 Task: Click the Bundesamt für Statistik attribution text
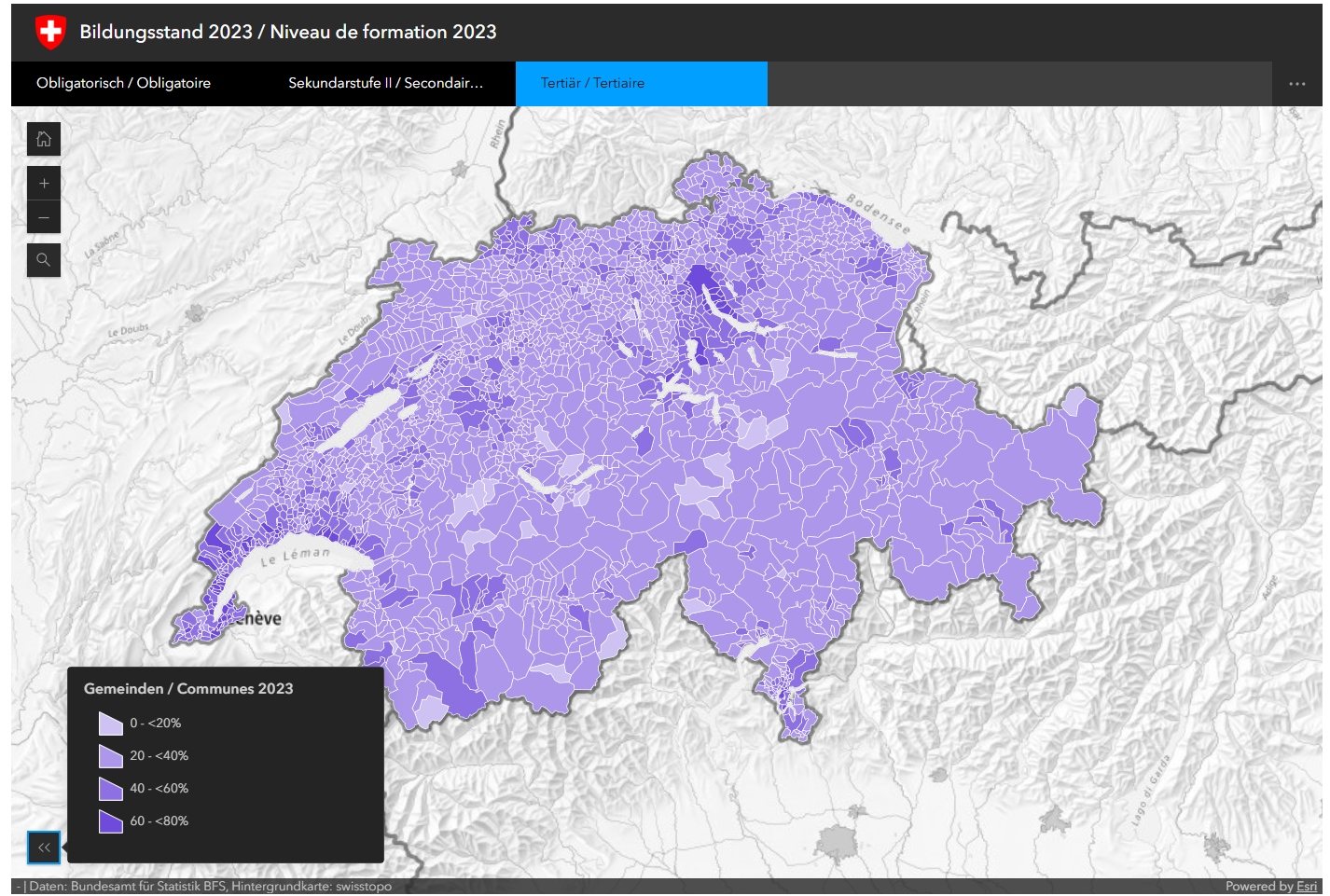tap(210, 886)
